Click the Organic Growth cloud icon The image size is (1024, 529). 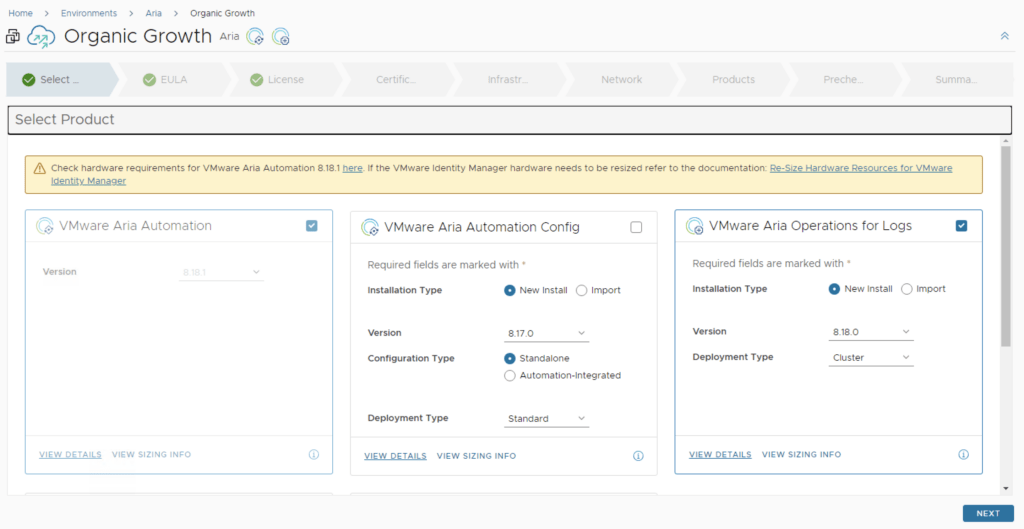pos(41,37)
